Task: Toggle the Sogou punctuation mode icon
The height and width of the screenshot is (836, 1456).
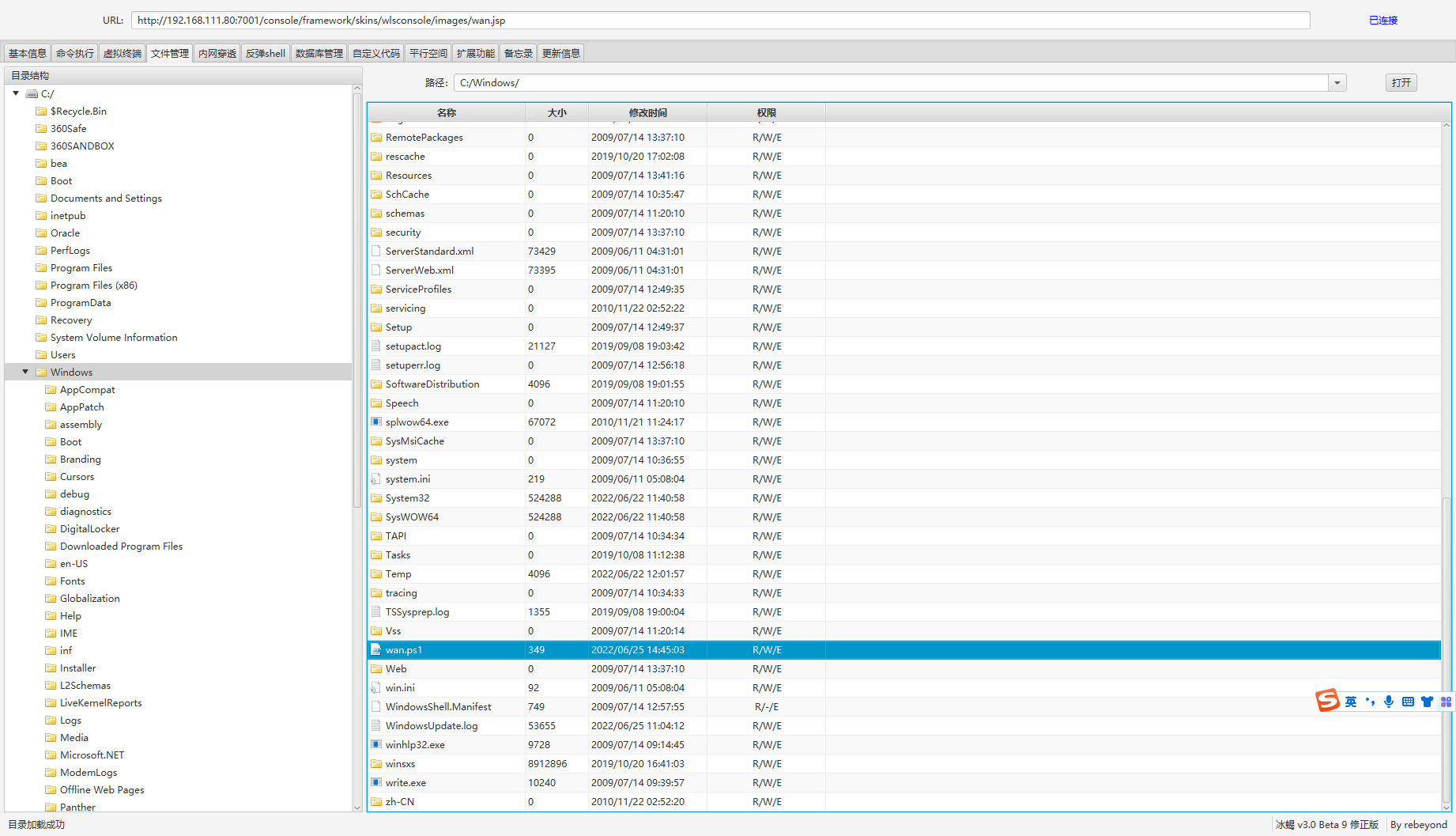Action: pyautogui.click(x=1370, y=702)
